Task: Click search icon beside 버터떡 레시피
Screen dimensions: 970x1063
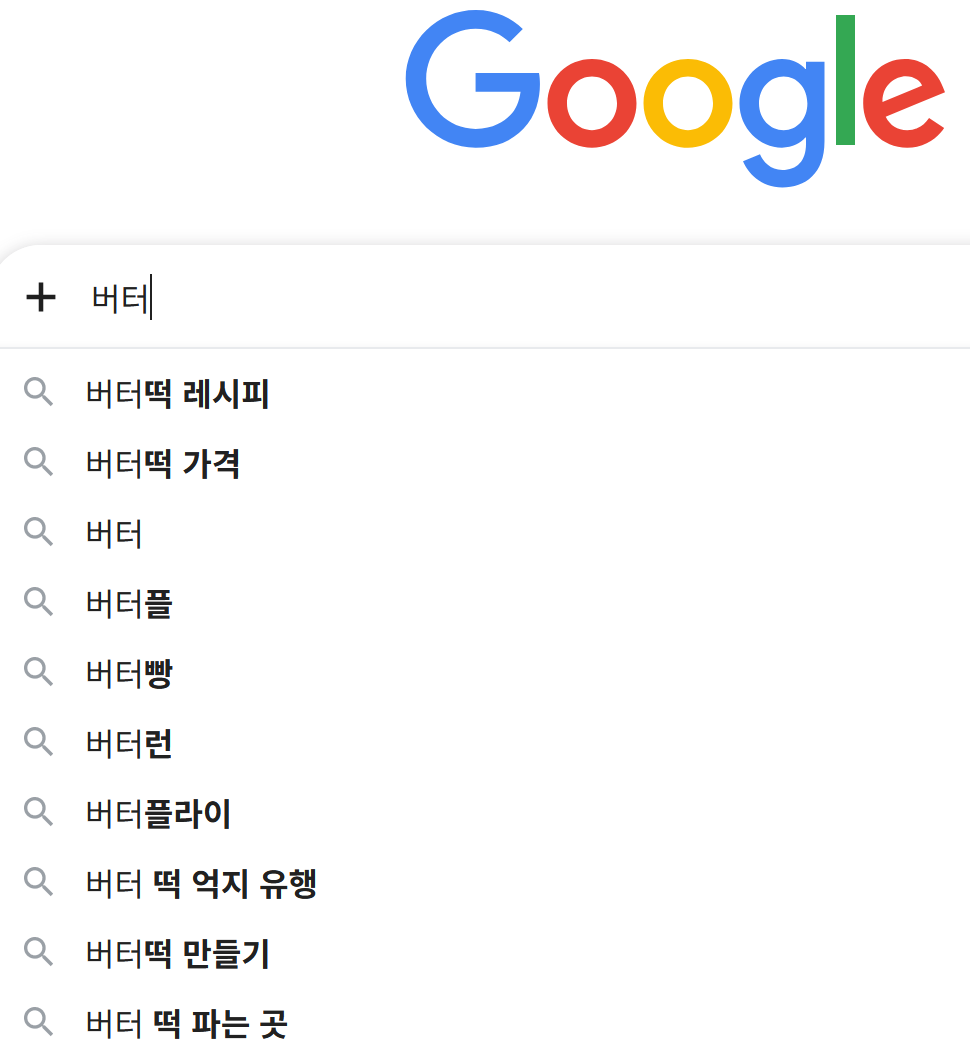Action: (38, 392)
